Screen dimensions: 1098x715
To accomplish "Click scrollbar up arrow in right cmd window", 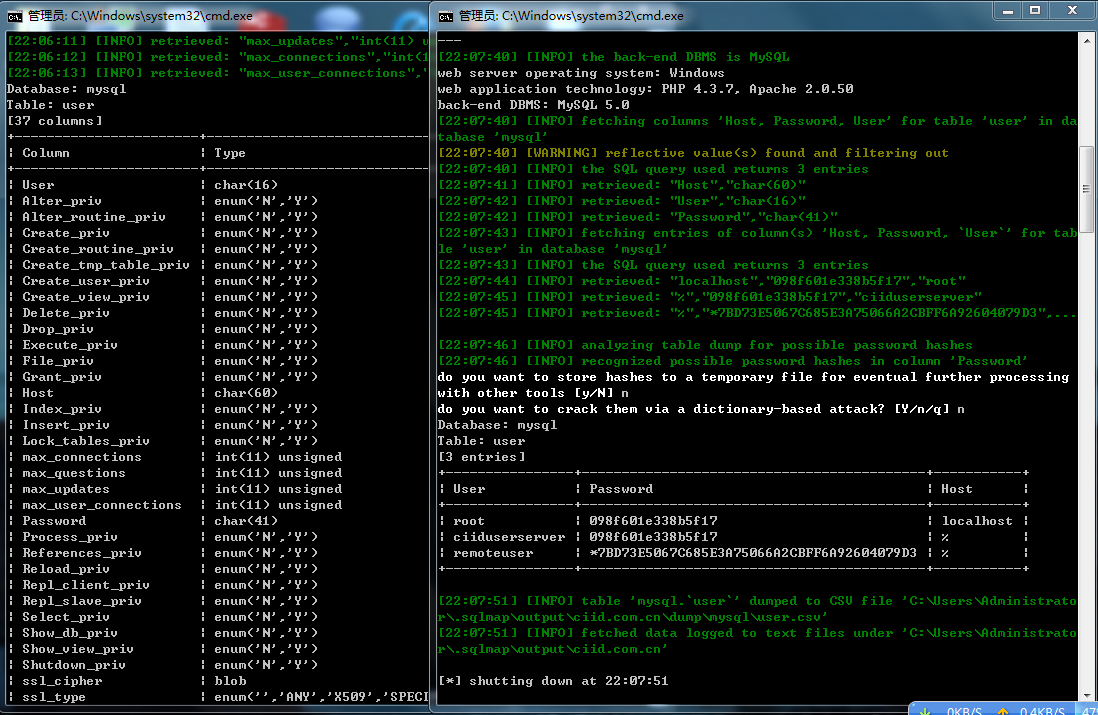I will point(1086,41).
